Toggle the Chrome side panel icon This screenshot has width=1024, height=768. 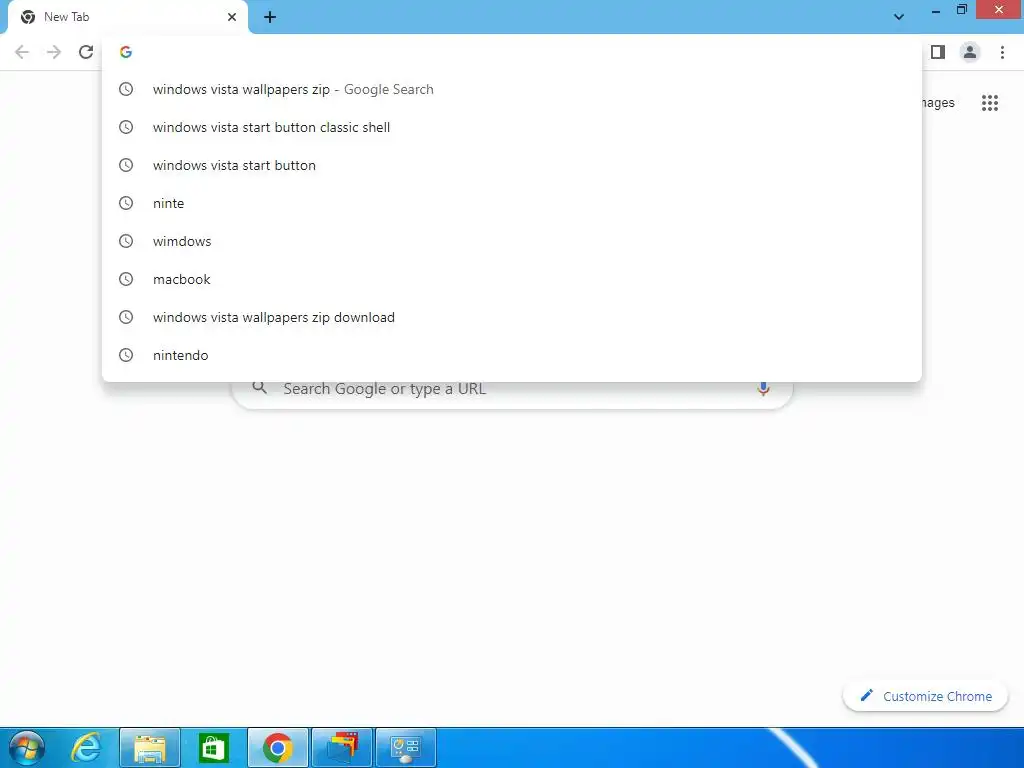938,52
